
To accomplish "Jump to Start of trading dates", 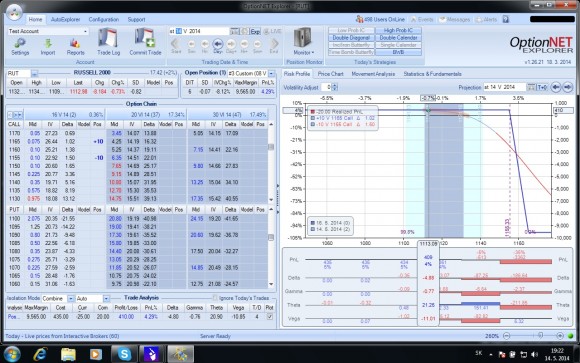I will point(176,46).
